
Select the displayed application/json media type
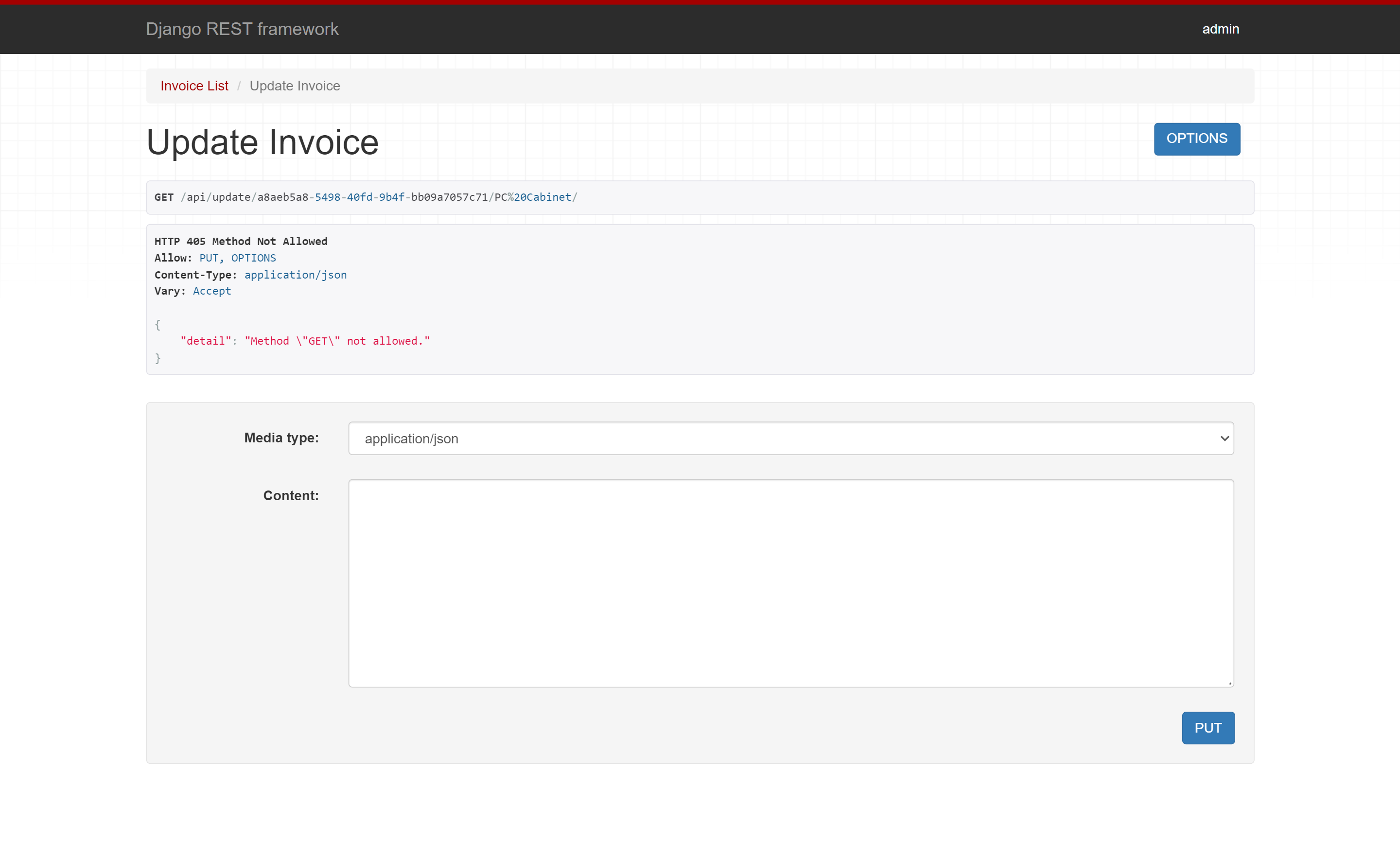coord(411,438)
